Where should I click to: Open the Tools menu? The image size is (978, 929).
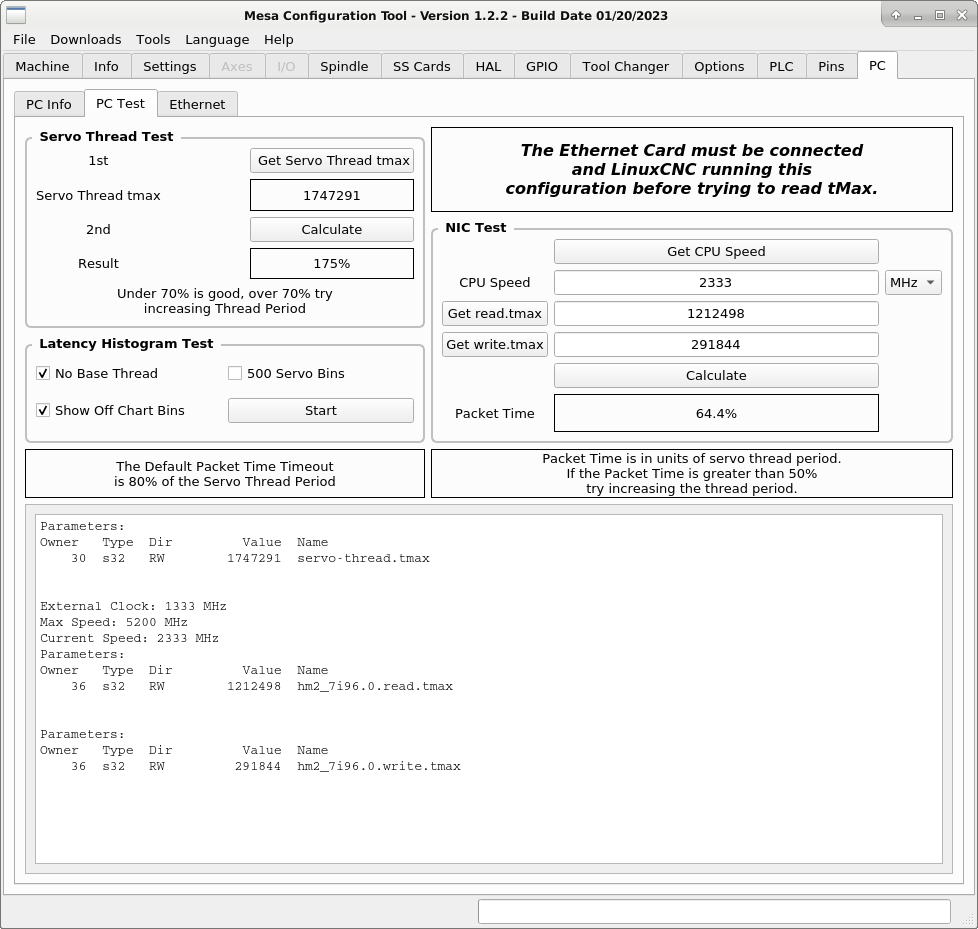(x=153, y=39)
